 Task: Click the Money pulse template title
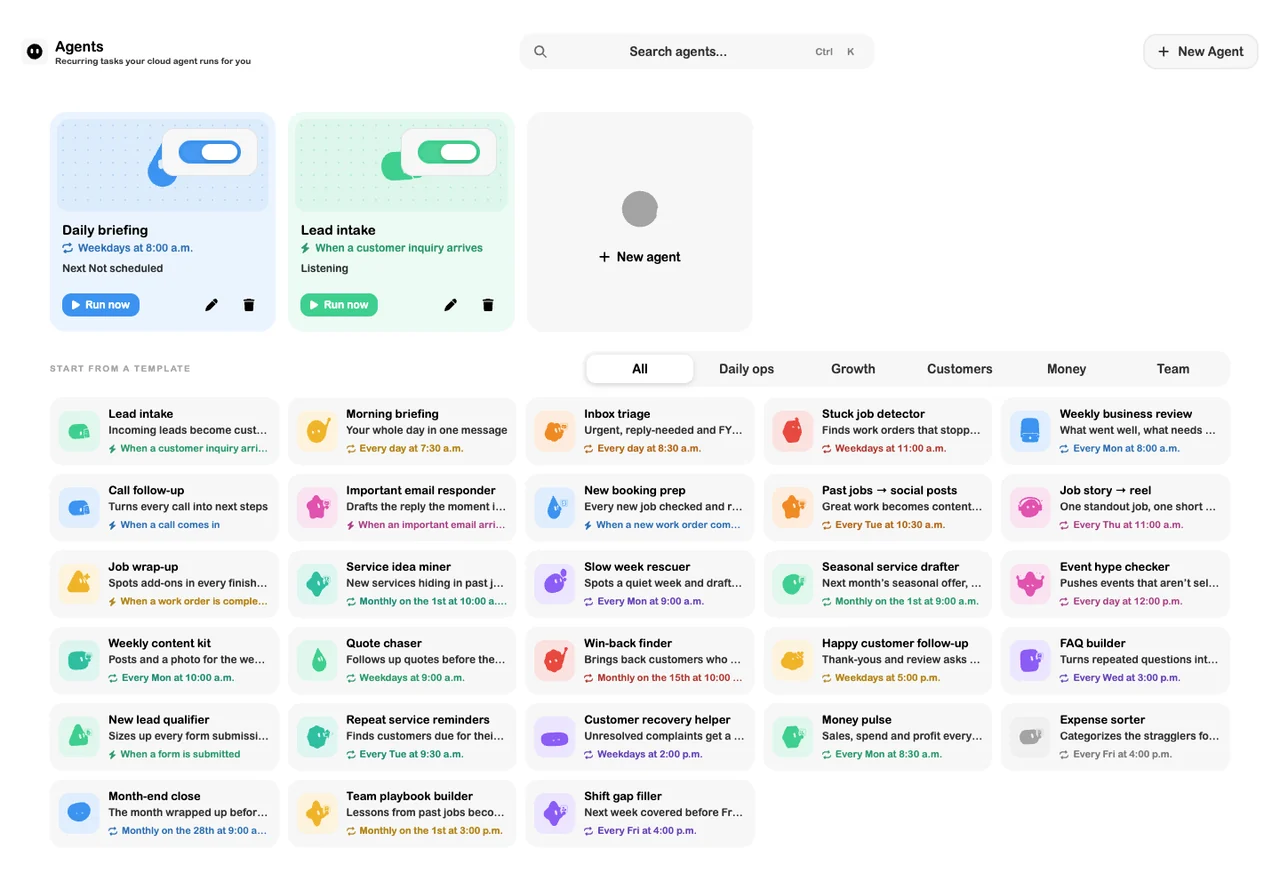pyautogui.click(x=856, y=720)
